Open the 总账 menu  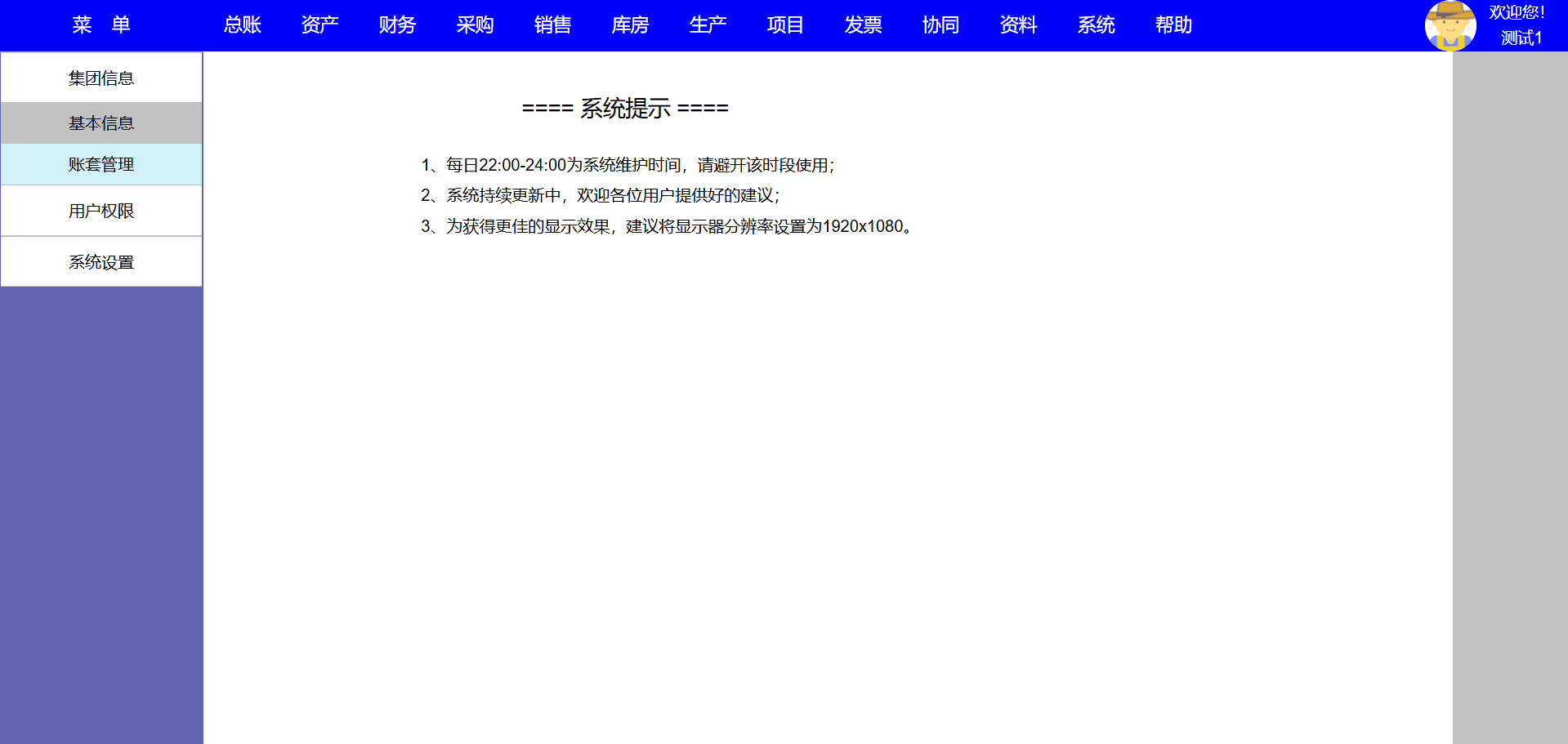pos(243,25)
